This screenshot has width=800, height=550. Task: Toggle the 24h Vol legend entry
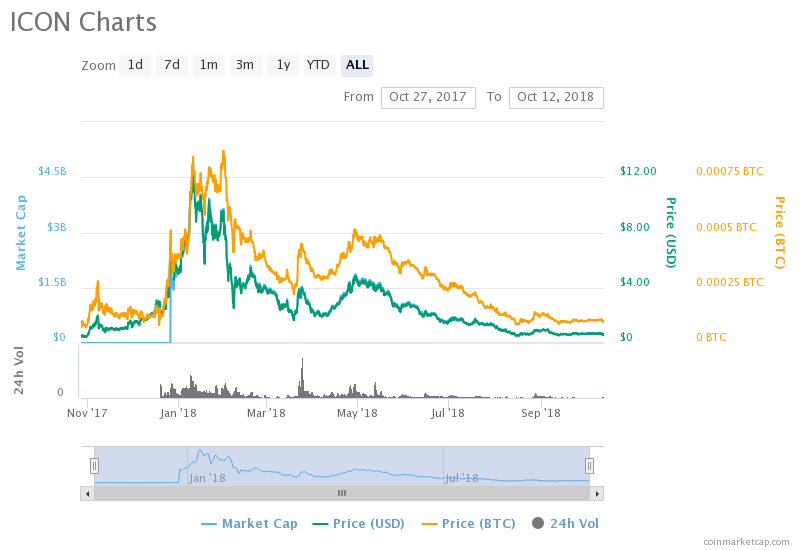point(565,523)
